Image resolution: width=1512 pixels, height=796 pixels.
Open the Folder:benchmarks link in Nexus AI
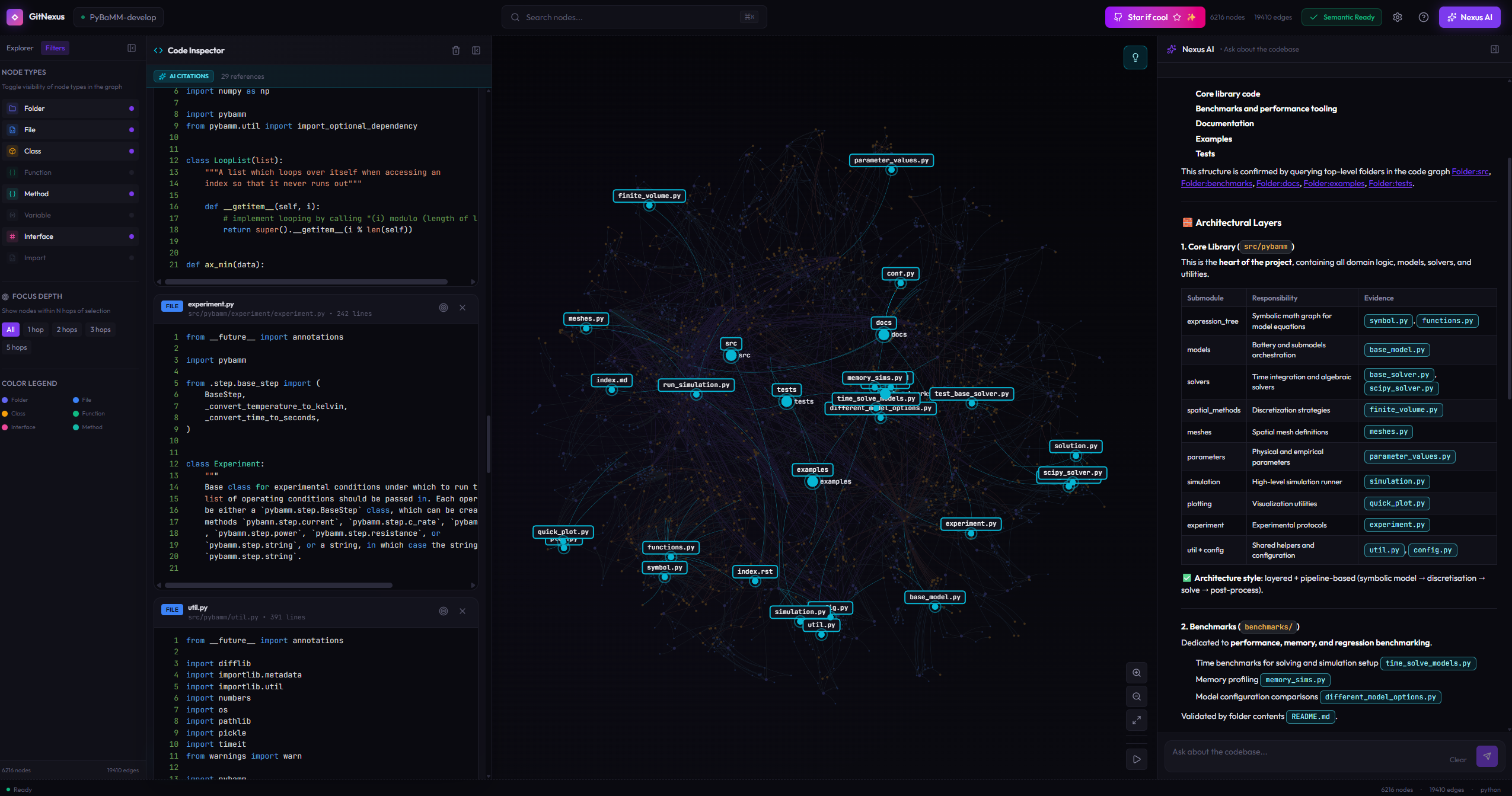pyautogui.click(x=1216, y=183)
